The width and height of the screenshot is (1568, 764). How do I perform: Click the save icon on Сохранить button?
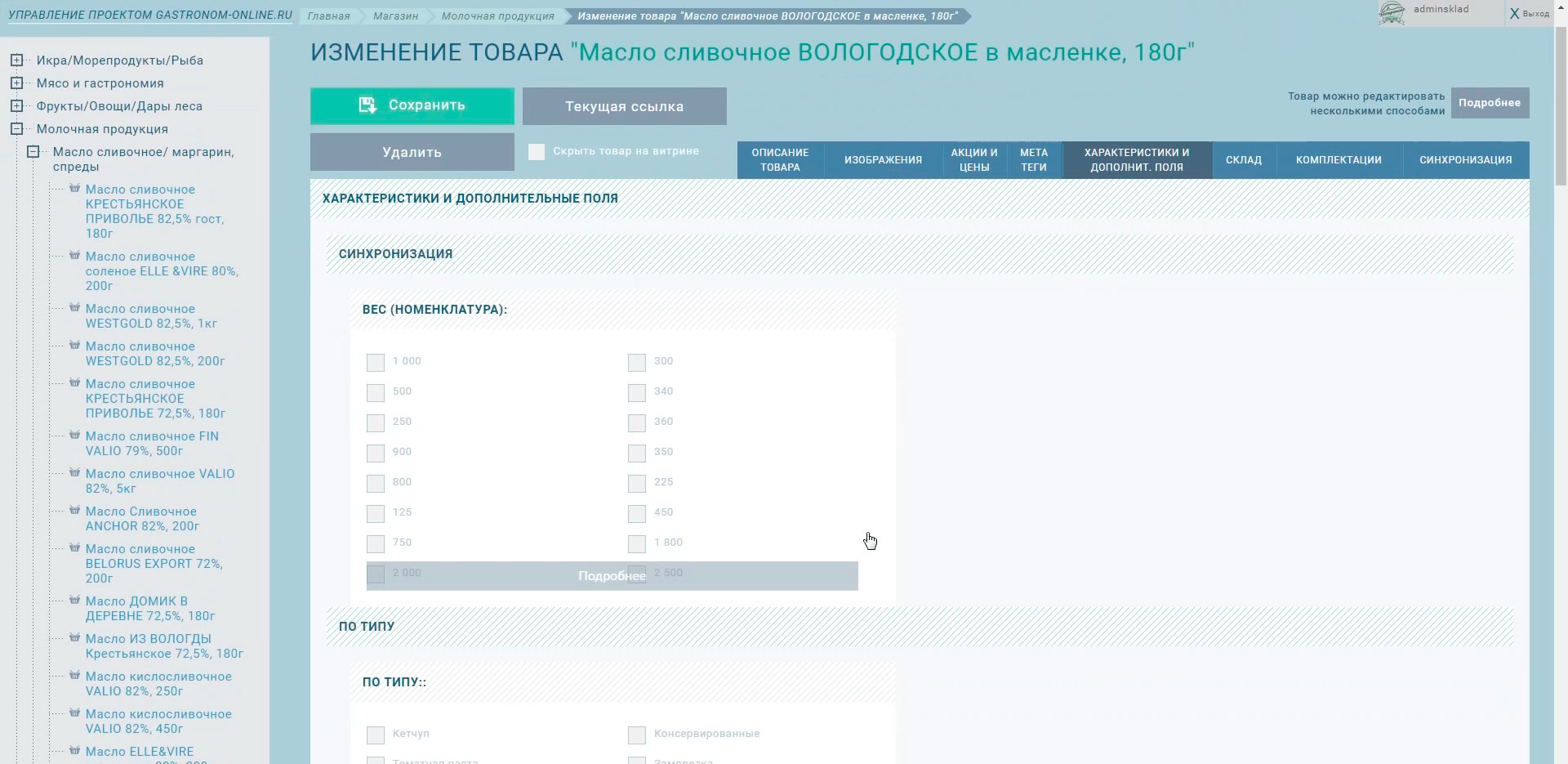pyautogui.click(x=367, y=105)
